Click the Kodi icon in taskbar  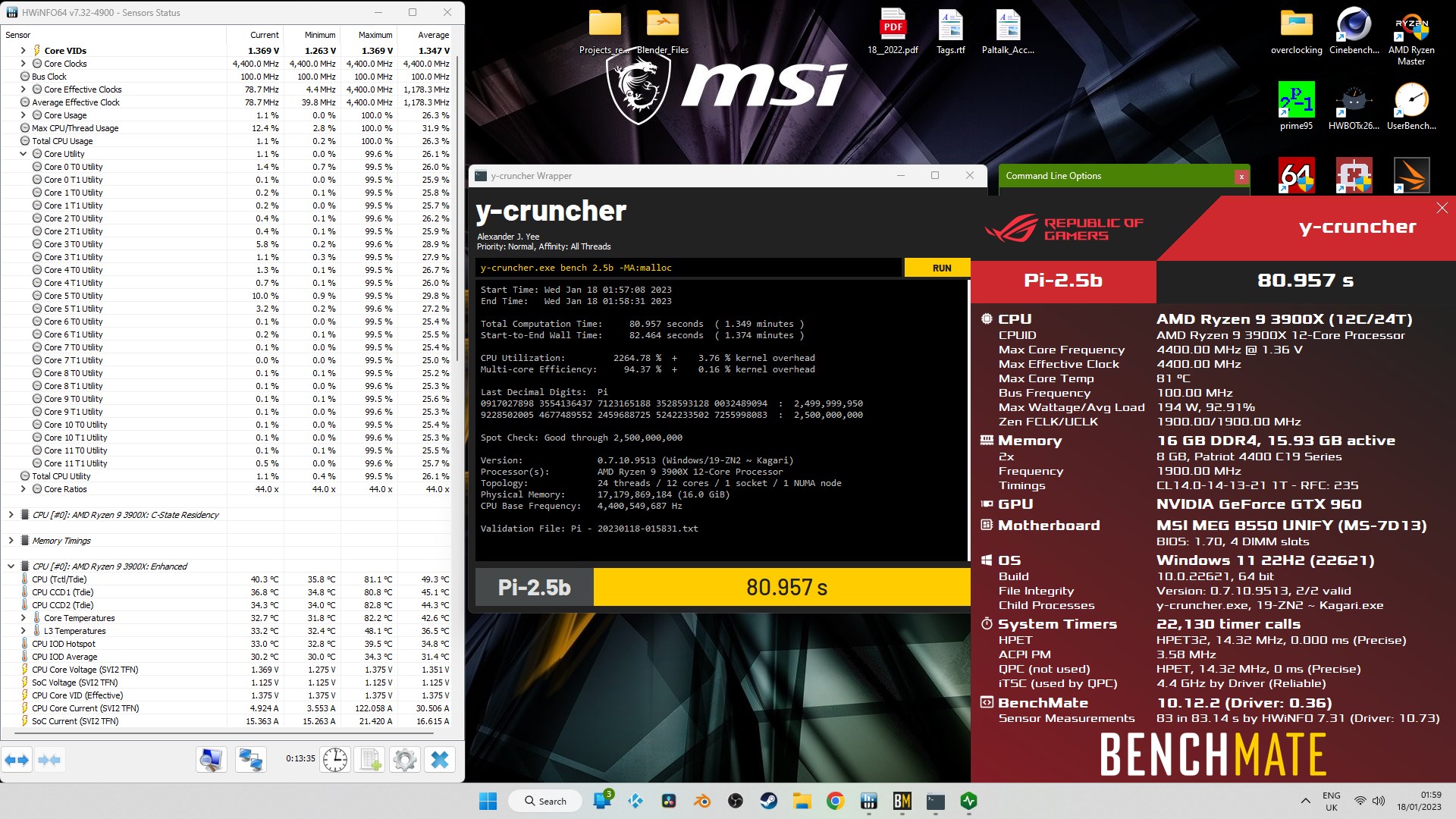click(635, 801)
